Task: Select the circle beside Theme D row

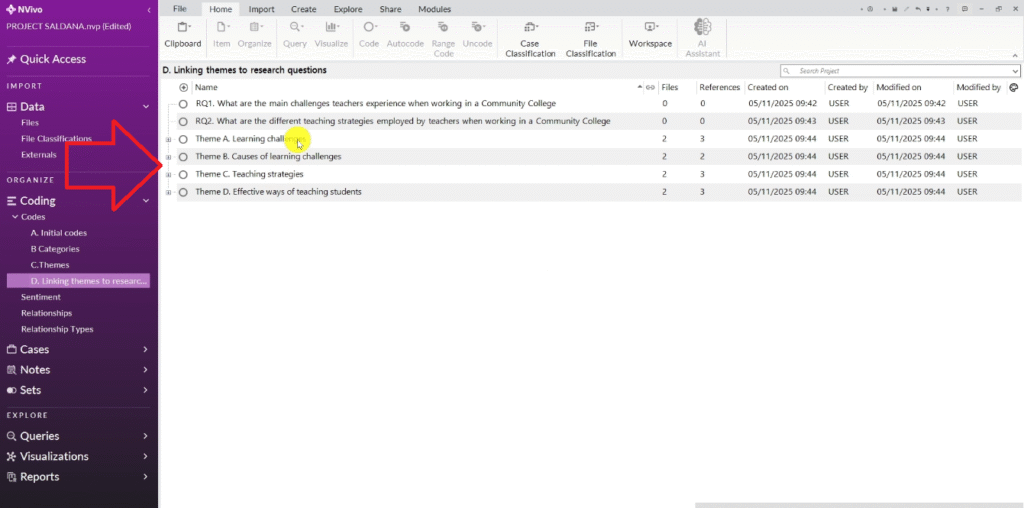Action: click(x=184, y=192)
